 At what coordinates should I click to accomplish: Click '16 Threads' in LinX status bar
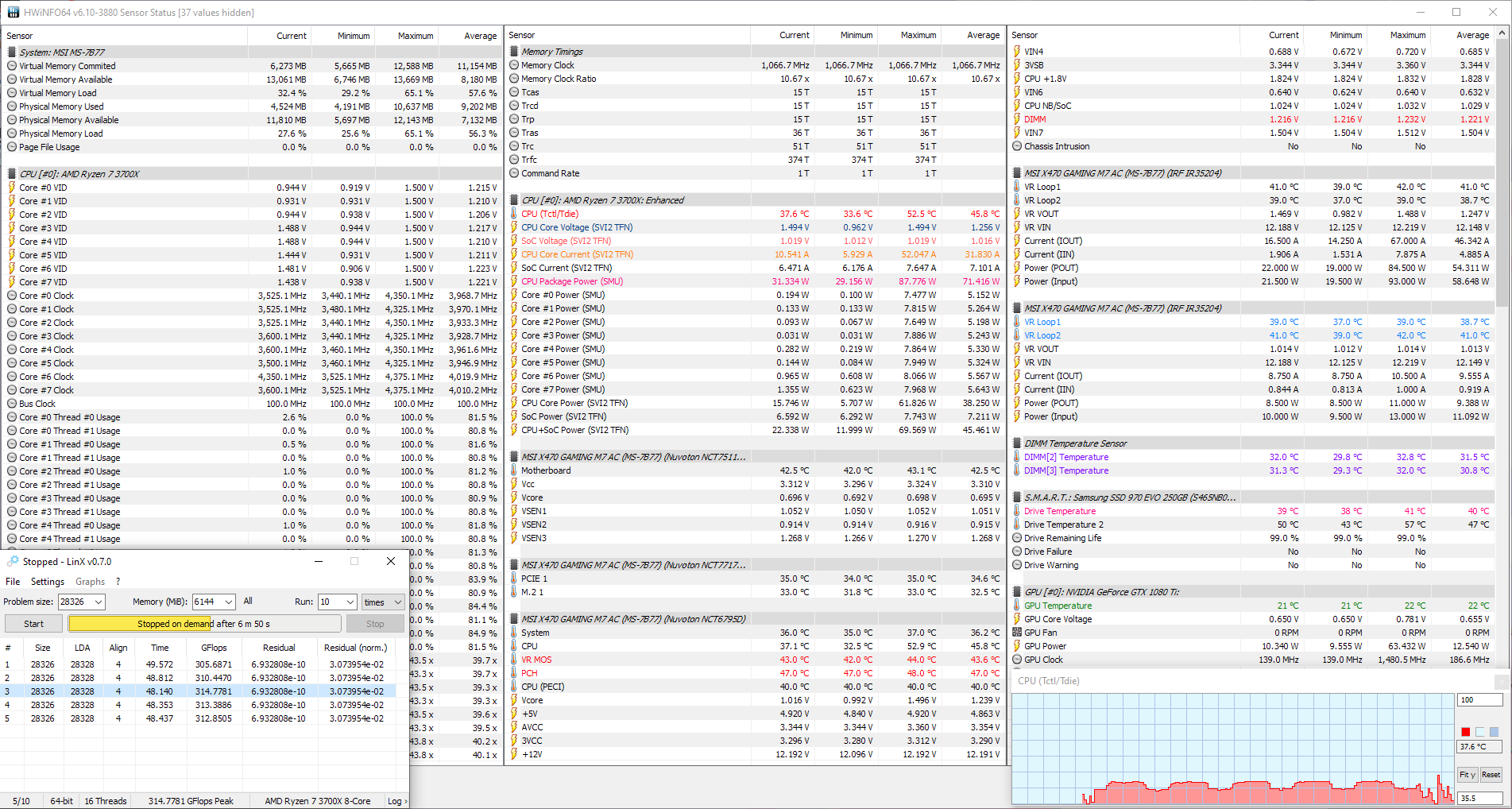pyautogui.click(x=106, y=801)
